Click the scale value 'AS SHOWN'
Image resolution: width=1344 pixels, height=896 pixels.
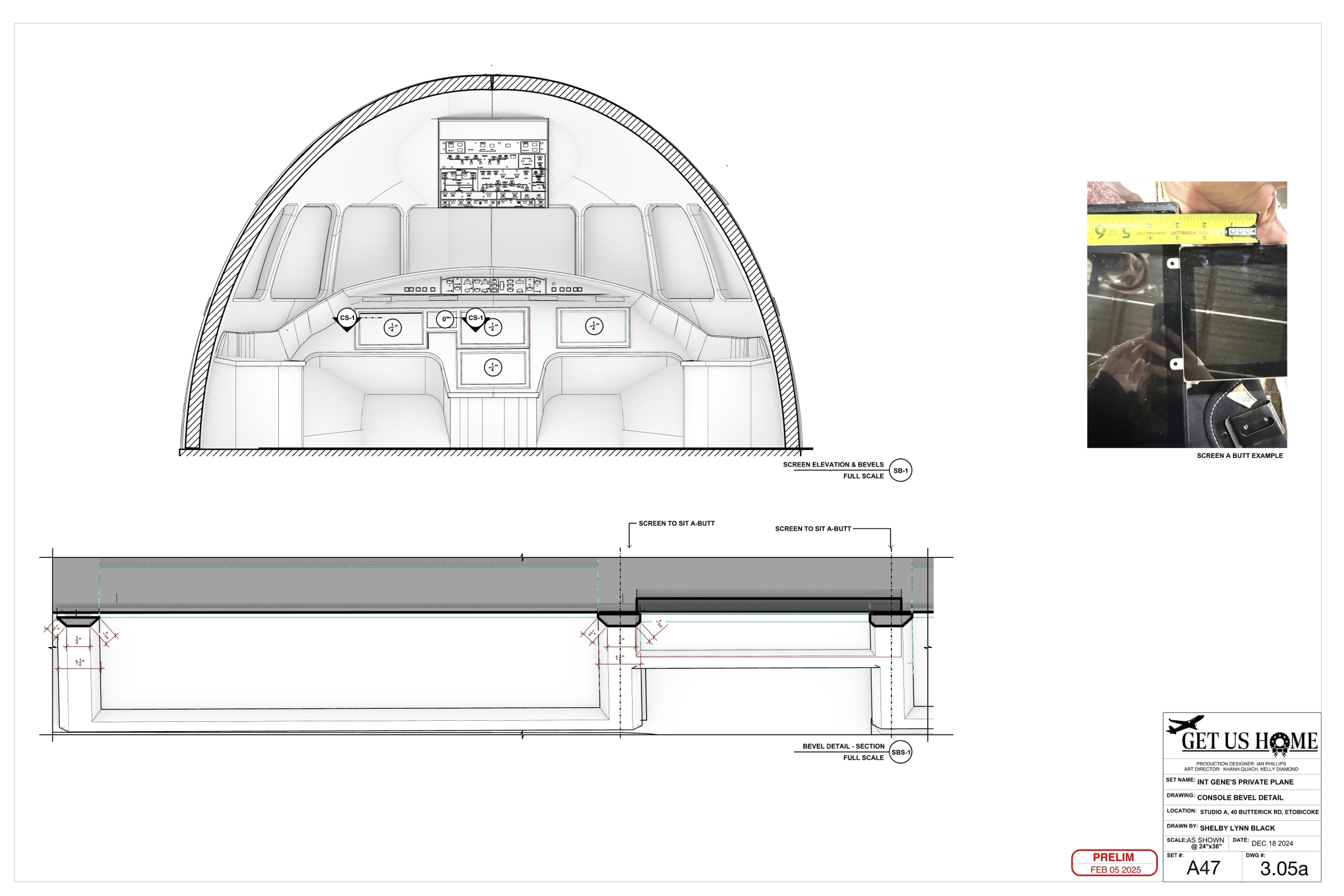[x=1205, y=840]
